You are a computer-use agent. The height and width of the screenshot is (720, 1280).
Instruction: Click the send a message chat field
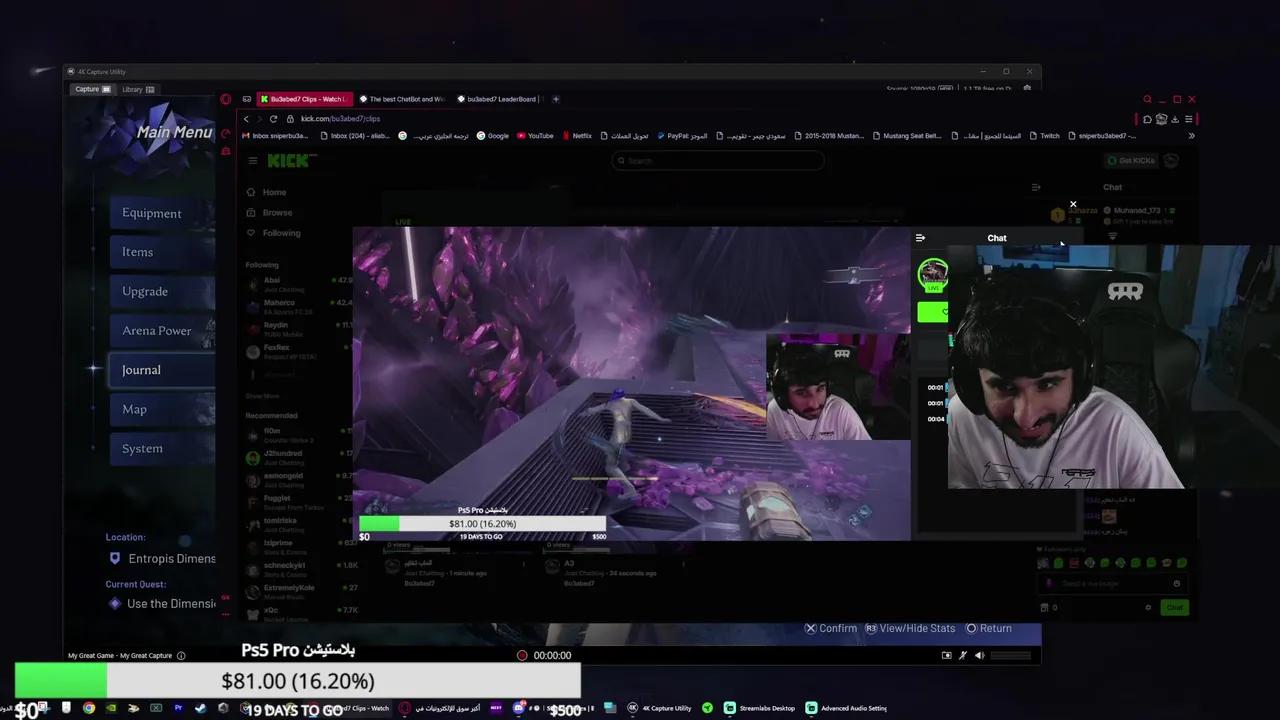click(x=1114, y=583)
